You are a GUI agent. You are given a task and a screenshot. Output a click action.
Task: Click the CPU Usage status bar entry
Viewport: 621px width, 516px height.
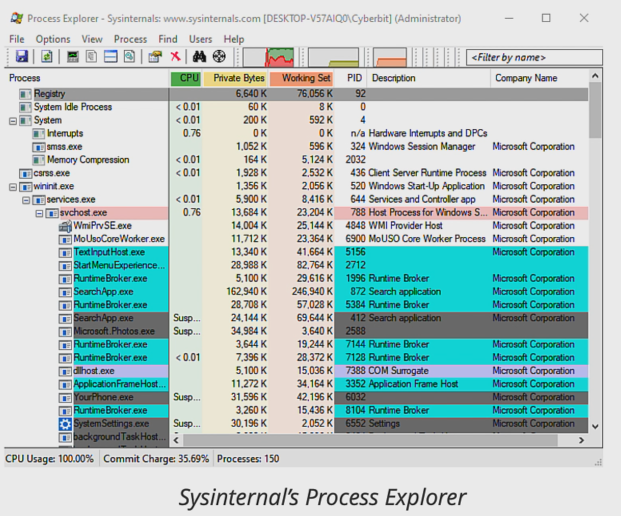pyautogui.click(x=50, y=459)
